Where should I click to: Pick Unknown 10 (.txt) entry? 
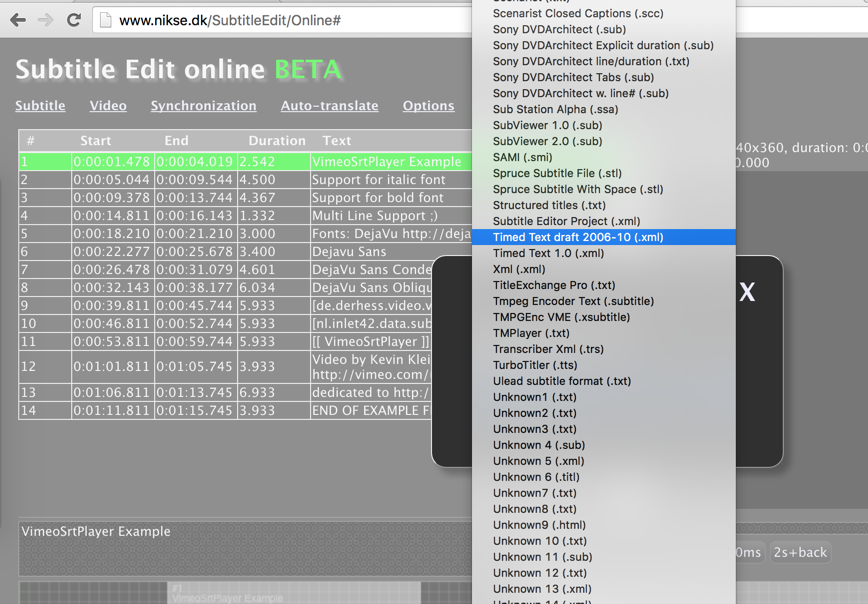click(x=604, y=542)
